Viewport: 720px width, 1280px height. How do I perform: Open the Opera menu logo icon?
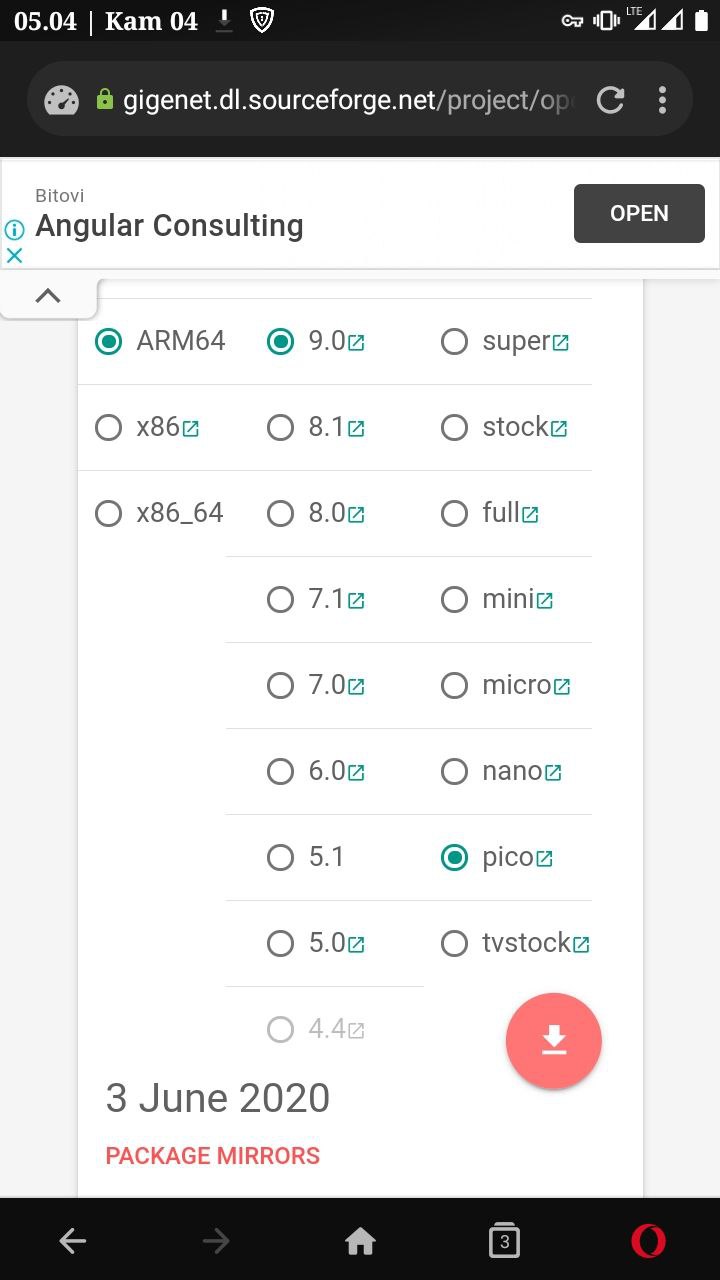click(648, 1241)
